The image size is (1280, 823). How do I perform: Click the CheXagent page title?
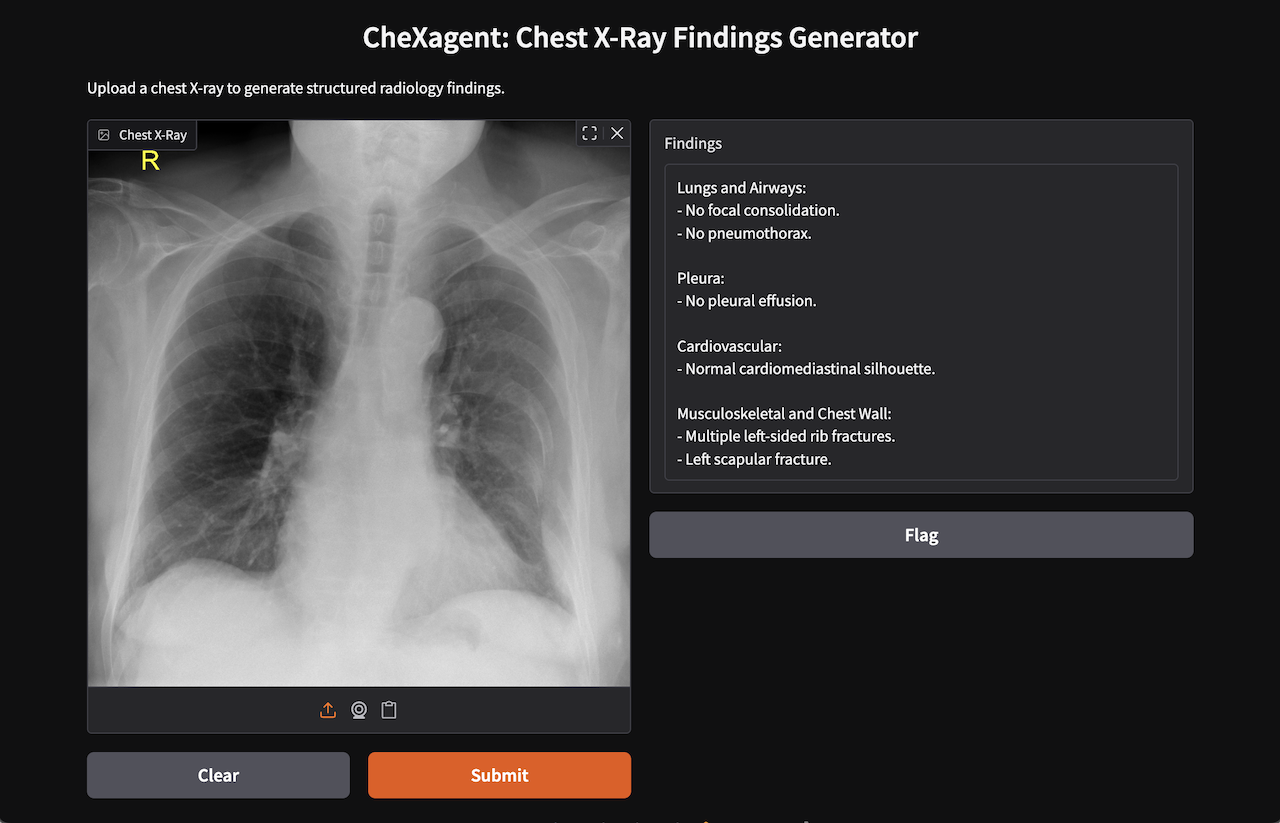640,38
